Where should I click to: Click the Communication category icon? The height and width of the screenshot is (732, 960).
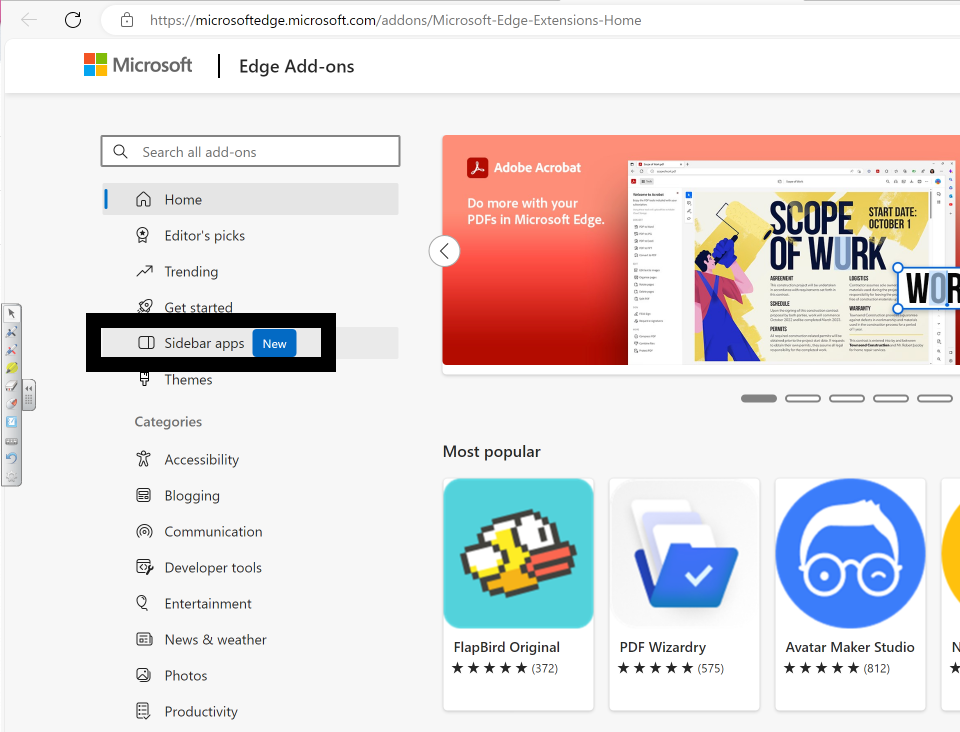144,531
